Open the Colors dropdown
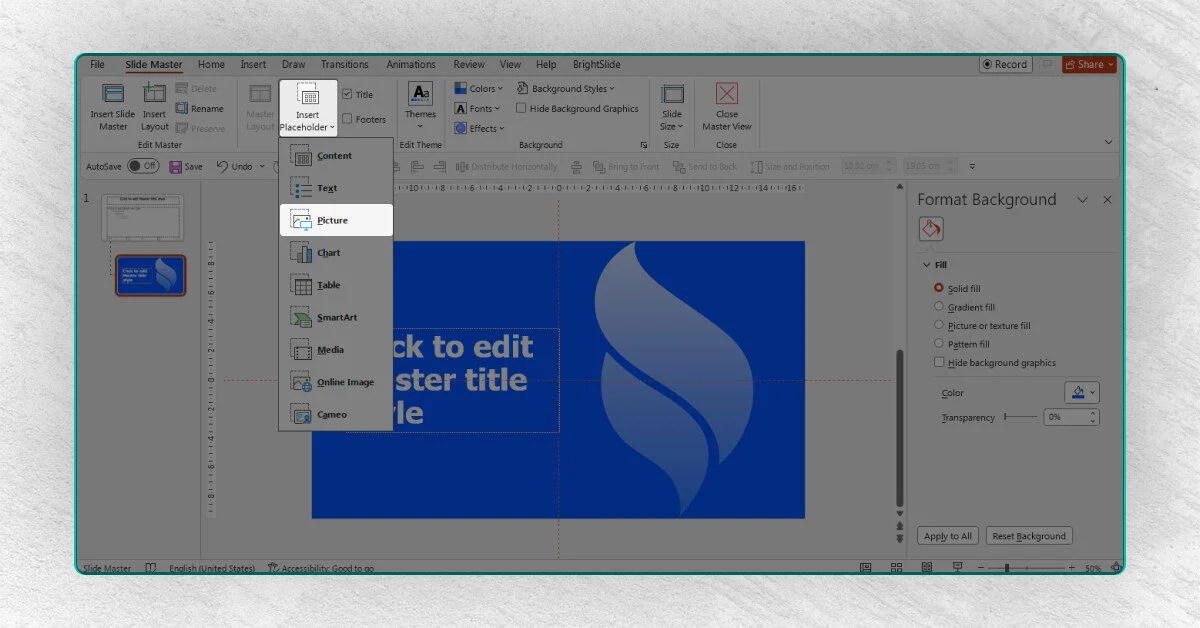Image resolution: width=1200 pixels, height=628 pixels. (480, 89)
